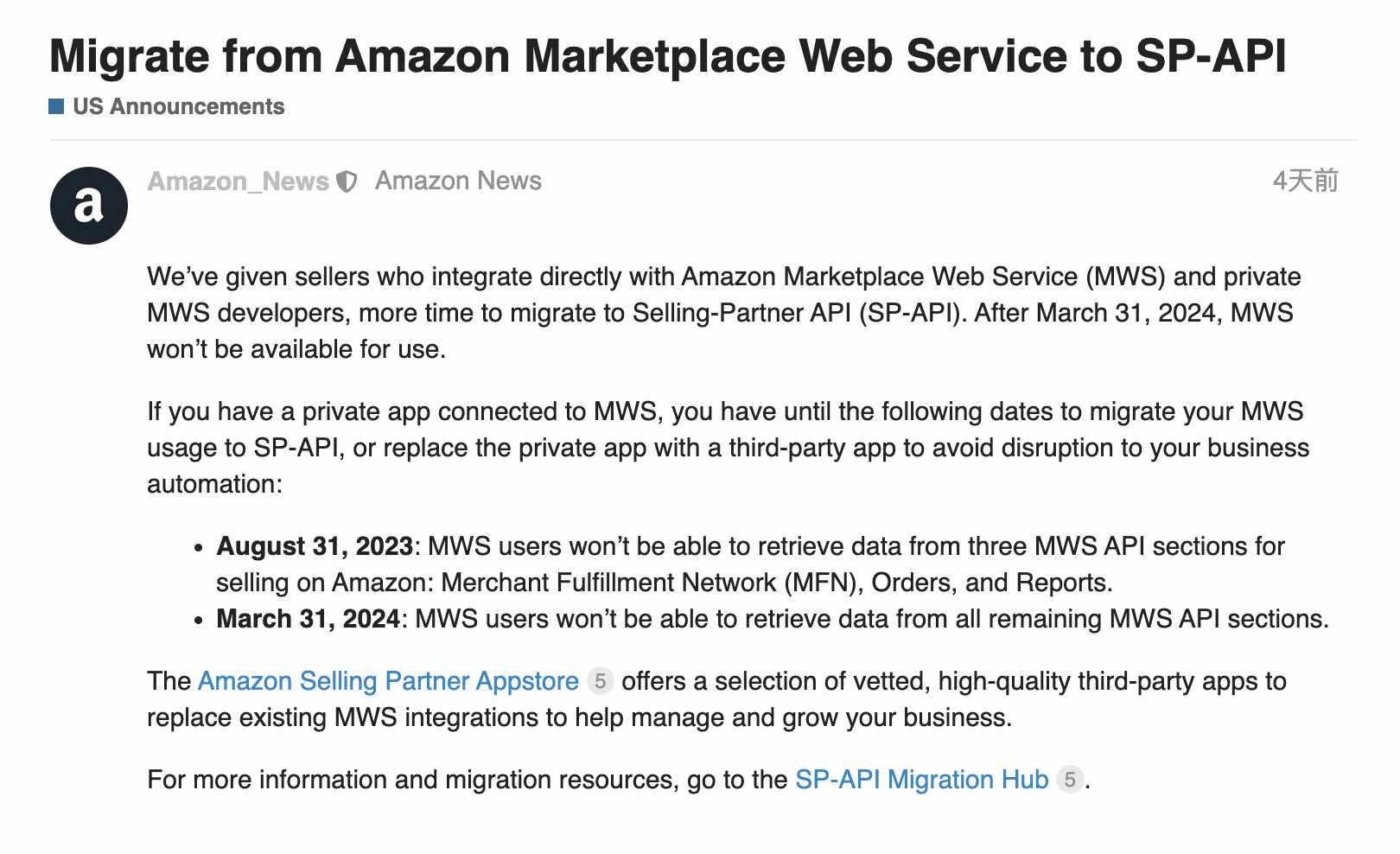The width and height of the screenshot is (1400, 854).
Task: Click the click-count badge after Migration Hub
Action: [1070, 780]
